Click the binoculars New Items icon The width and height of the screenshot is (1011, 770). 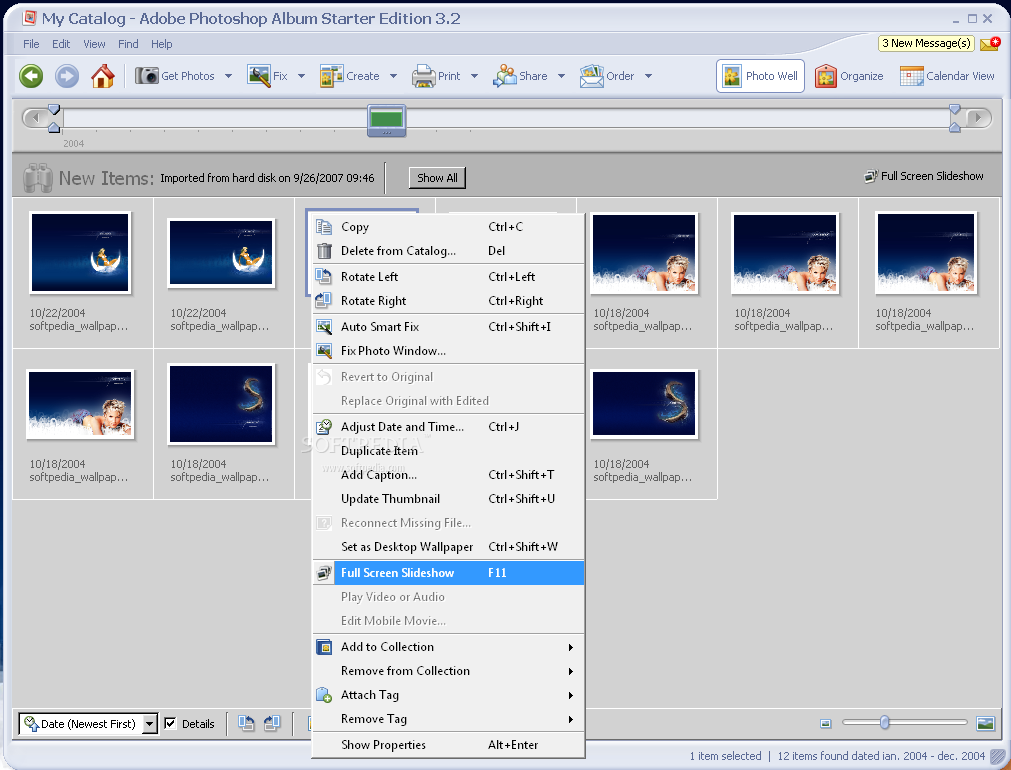point(38,178)
